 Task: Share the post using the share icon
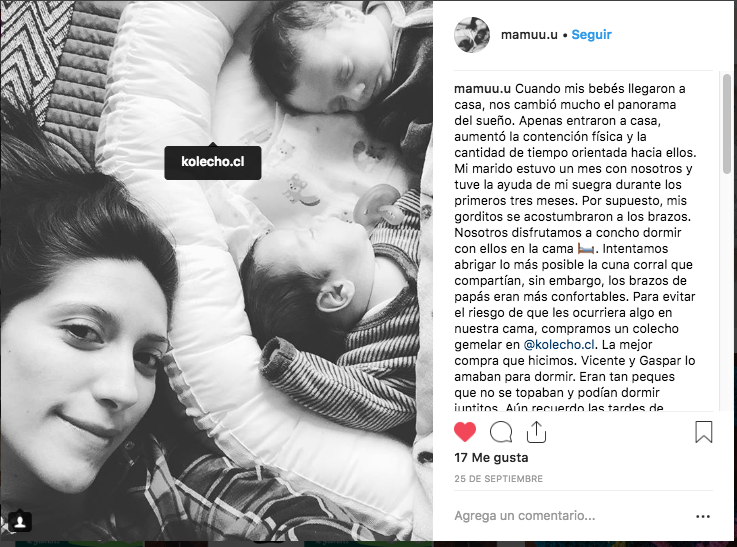click(x=536, y=431)
